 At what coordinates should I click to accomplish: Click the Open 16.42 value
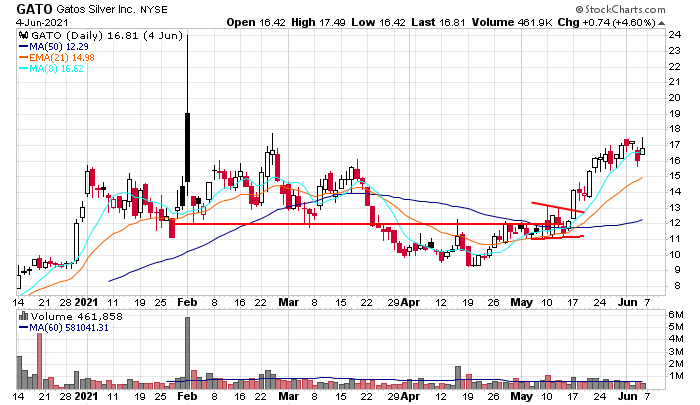pos(256,22)
